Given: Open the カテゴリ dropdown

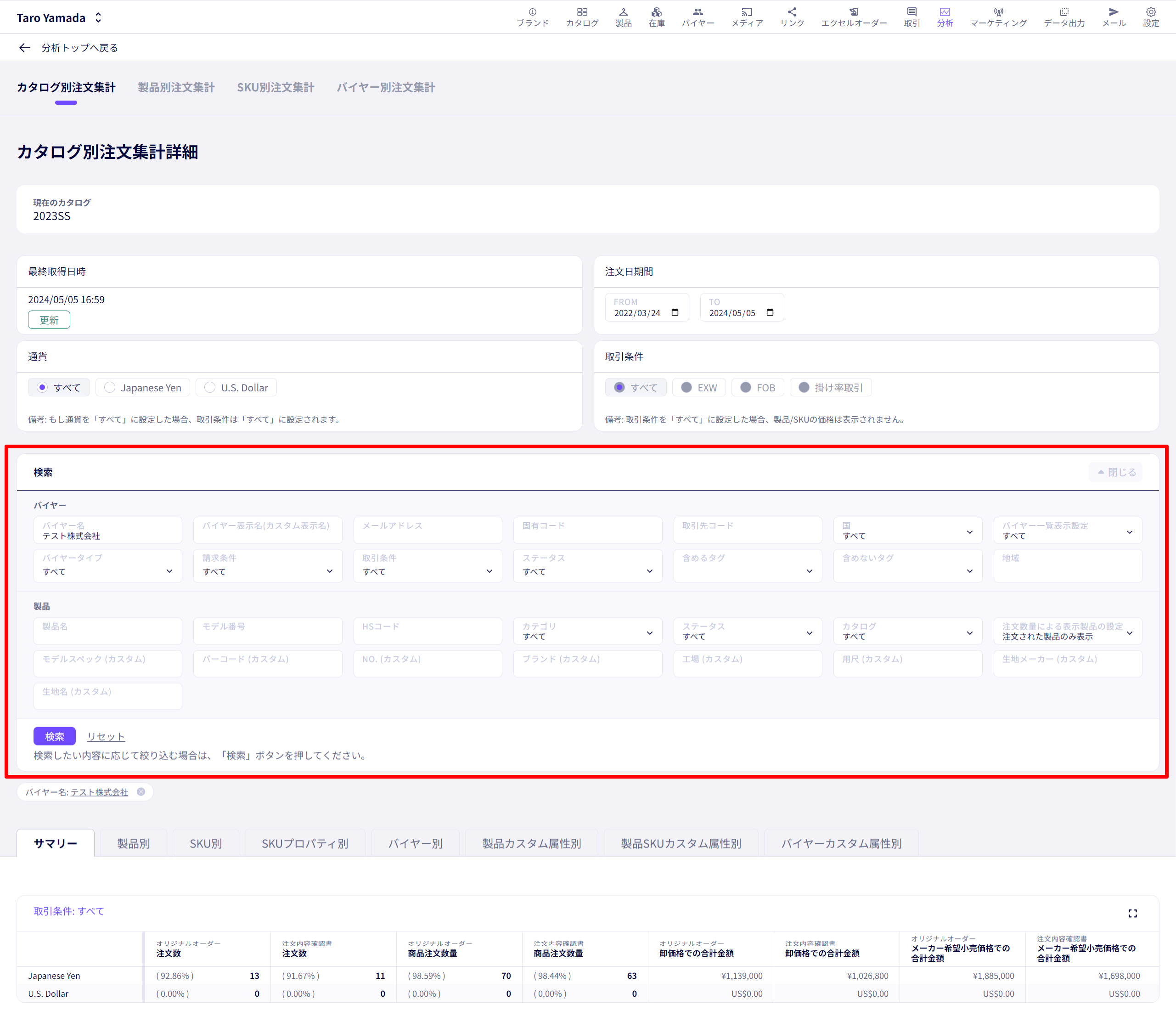Looking at the screenshot, I should (x=587, y=631).
